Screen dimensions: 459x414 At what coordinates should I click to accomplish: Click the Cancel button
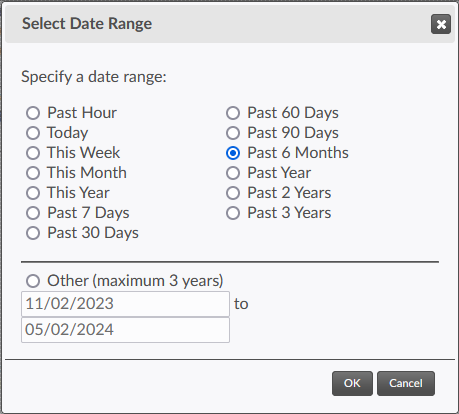(406, 383)
